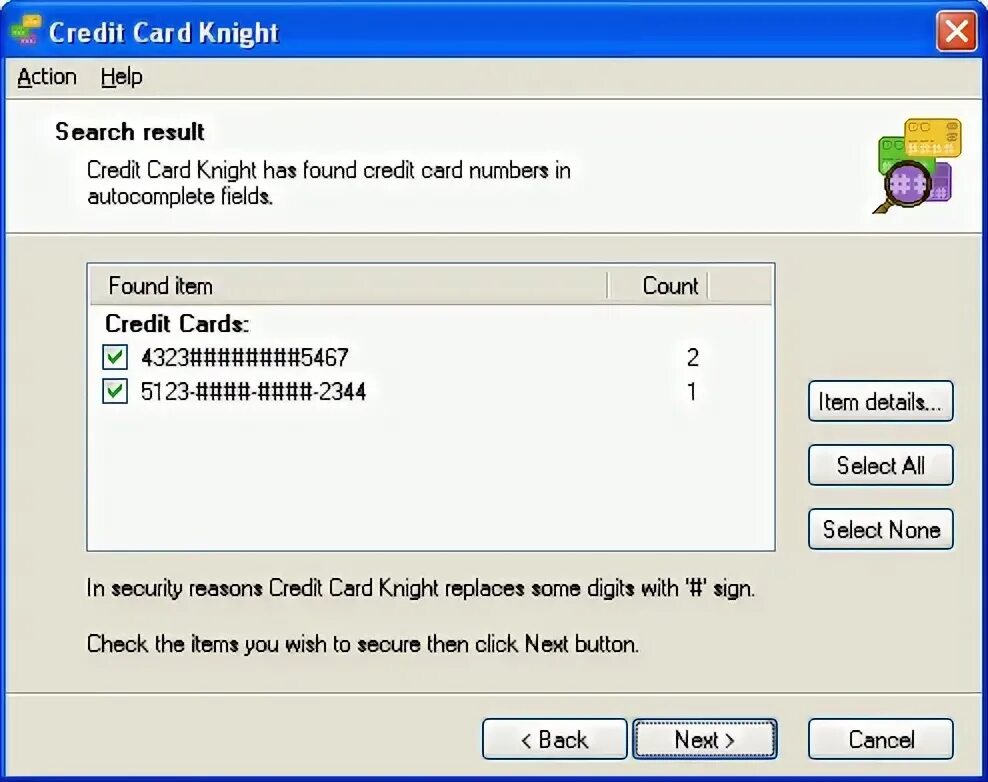Sort by the Count column header

coord(658,286)
